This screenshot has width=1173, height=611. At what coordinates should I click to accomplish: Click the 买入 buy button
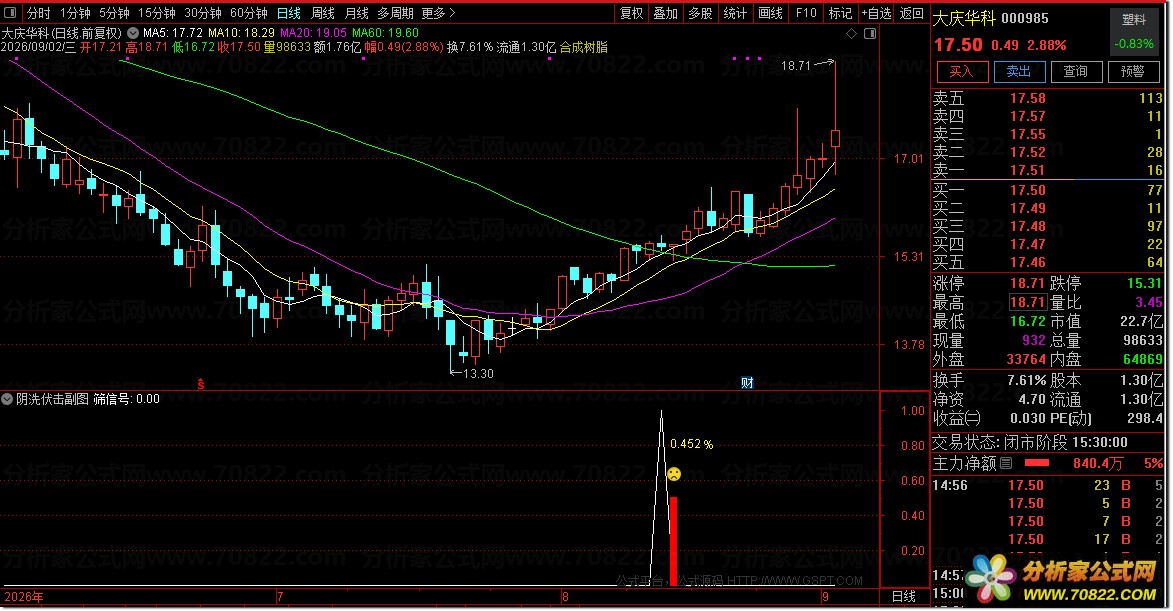[961, 72]
